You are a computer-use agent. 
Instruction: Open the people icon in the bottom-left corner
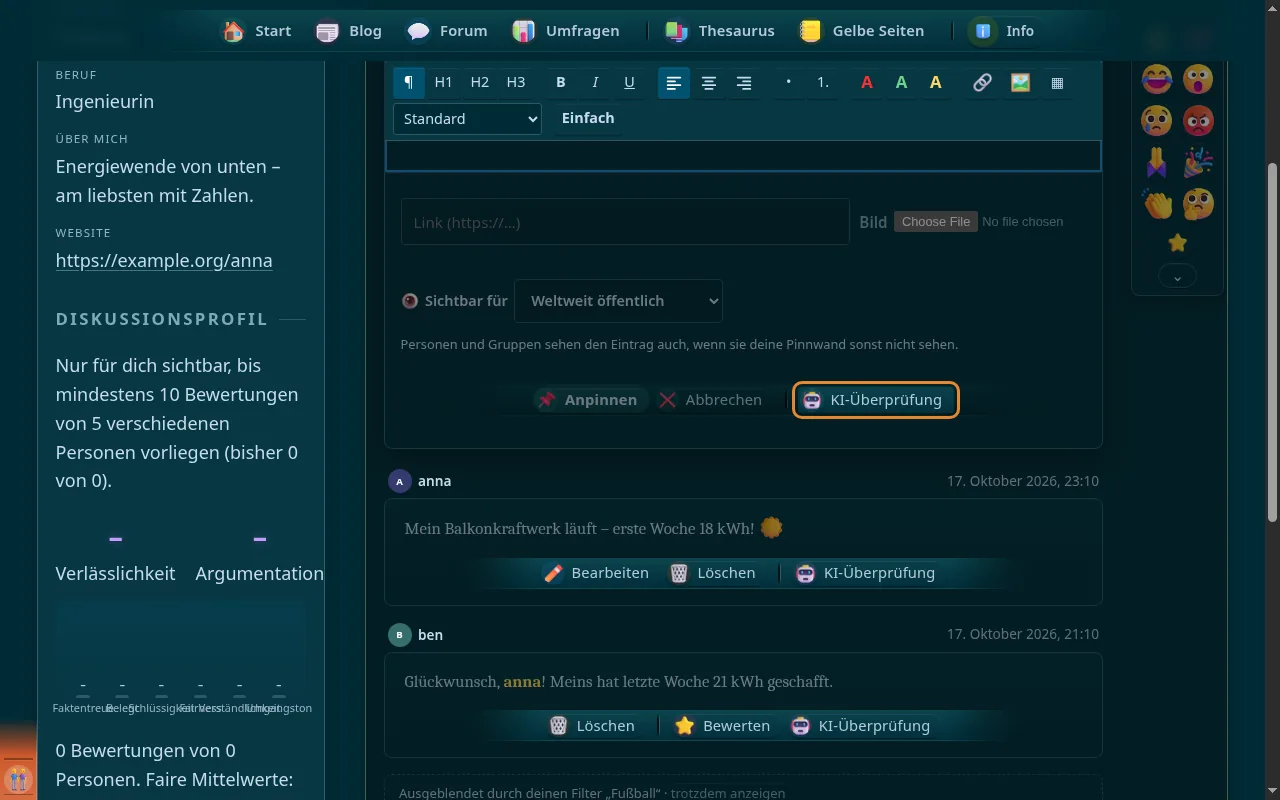coord(18,779)
